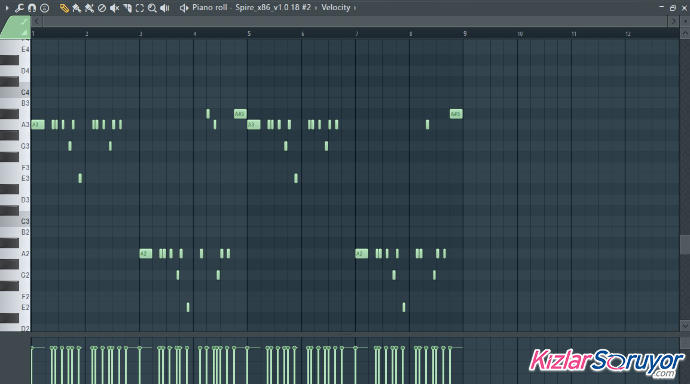The image size is (690, 384).
Task: Toggle the magnet snap options
Action: pyautogui.click(x=32, y=8)
